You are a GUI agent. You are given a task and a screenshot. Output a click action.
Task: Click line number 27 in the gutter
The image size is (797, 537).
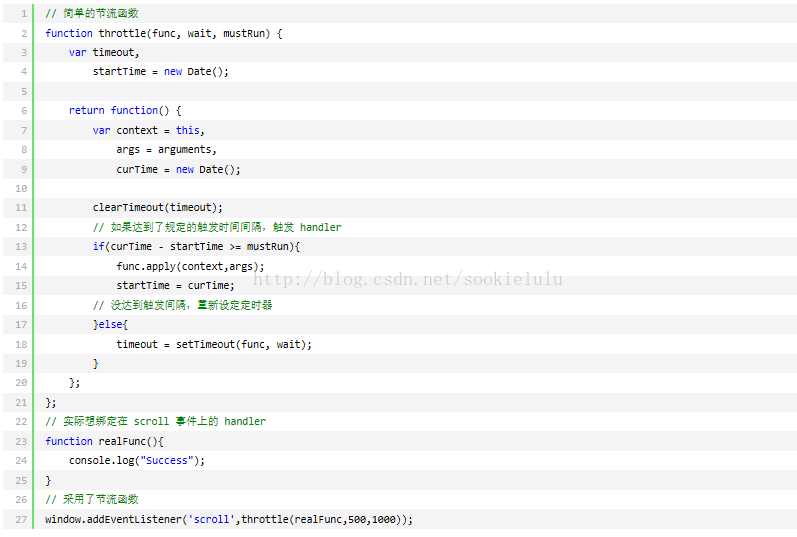pos(21,519)
